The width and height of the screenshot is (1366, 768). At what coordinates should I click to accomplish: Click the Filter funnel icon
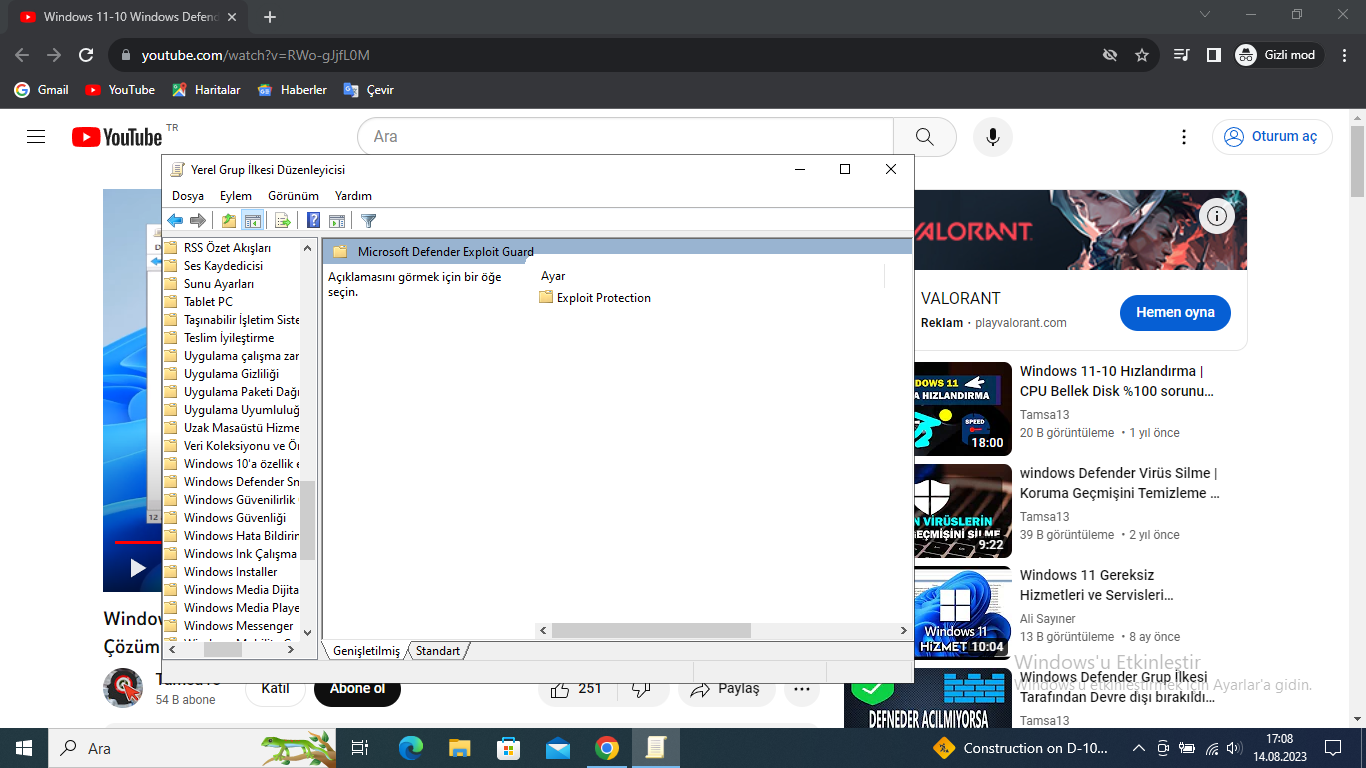[x=368, y=221]
